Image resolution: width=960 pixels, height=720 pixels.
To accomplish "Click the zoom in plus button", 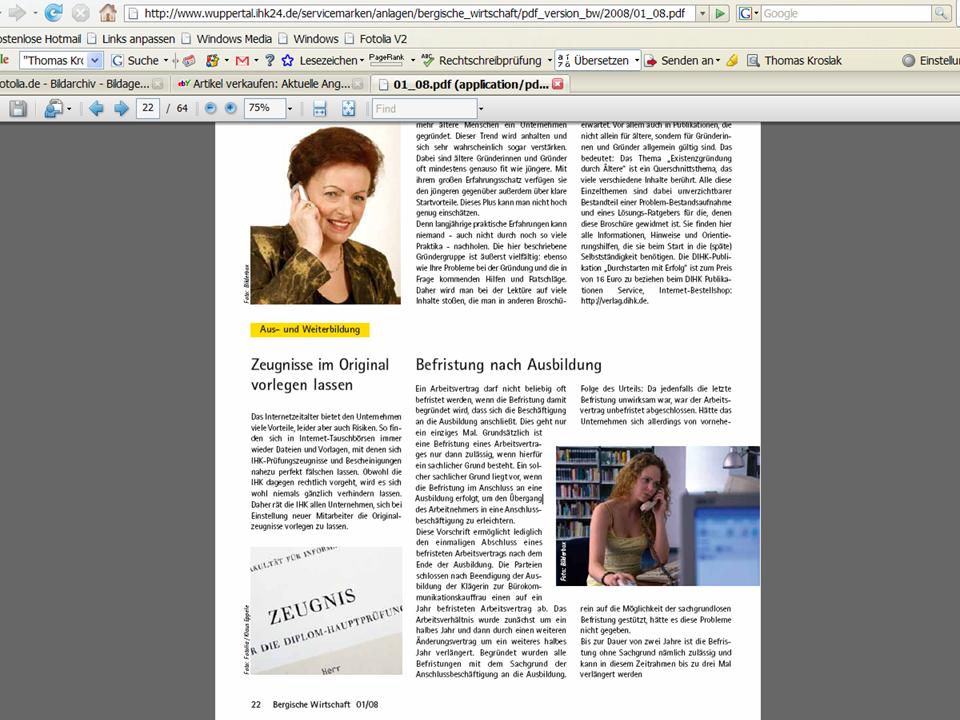I will 231,108.
